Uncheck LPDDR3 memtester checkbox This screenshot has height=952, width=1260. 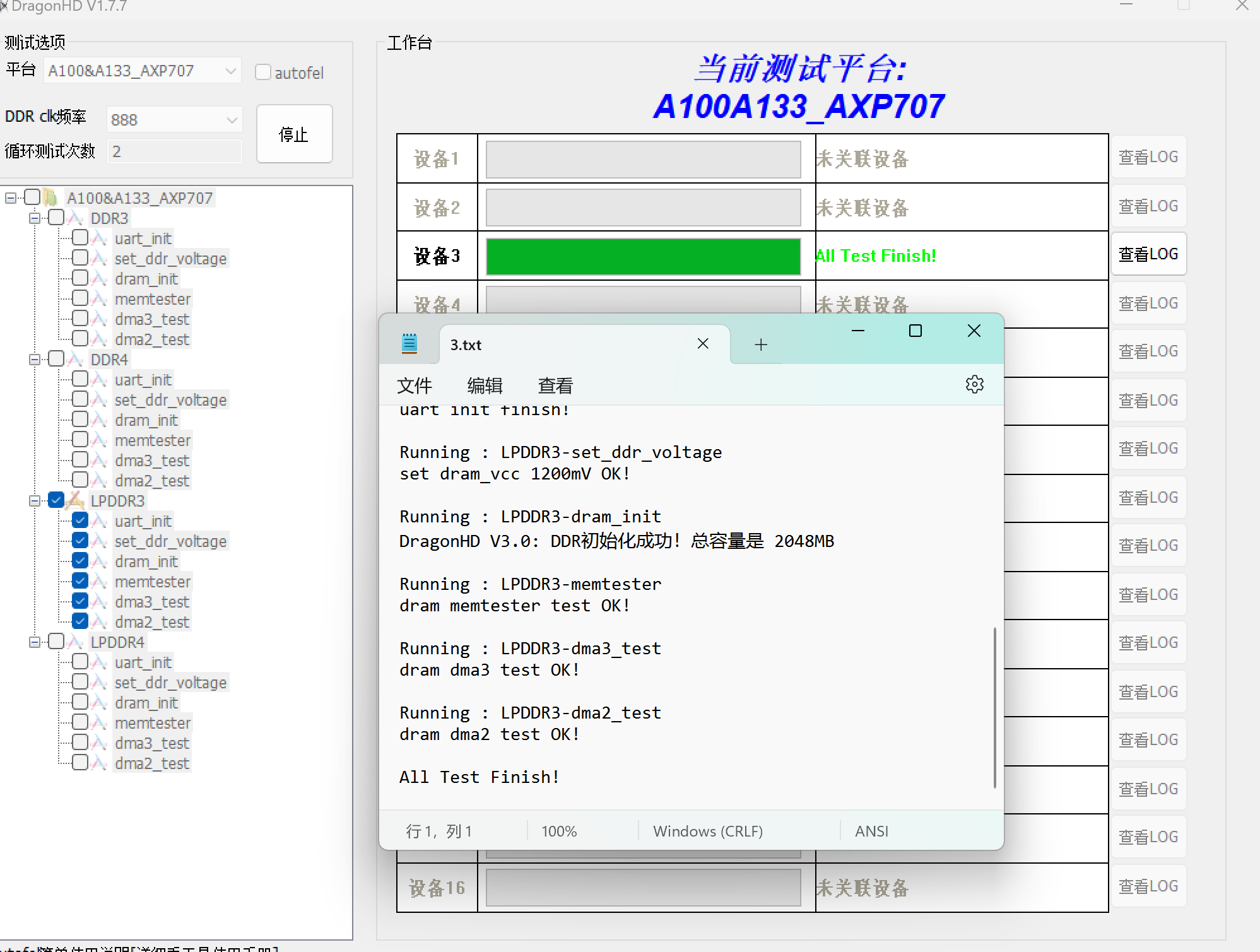(80, 581)
